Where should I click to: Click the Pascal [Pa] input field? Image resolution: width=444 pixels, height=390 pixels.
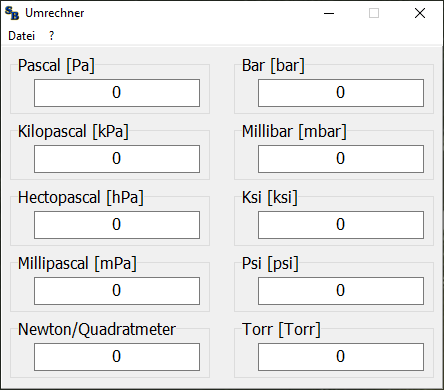(117, 93)
